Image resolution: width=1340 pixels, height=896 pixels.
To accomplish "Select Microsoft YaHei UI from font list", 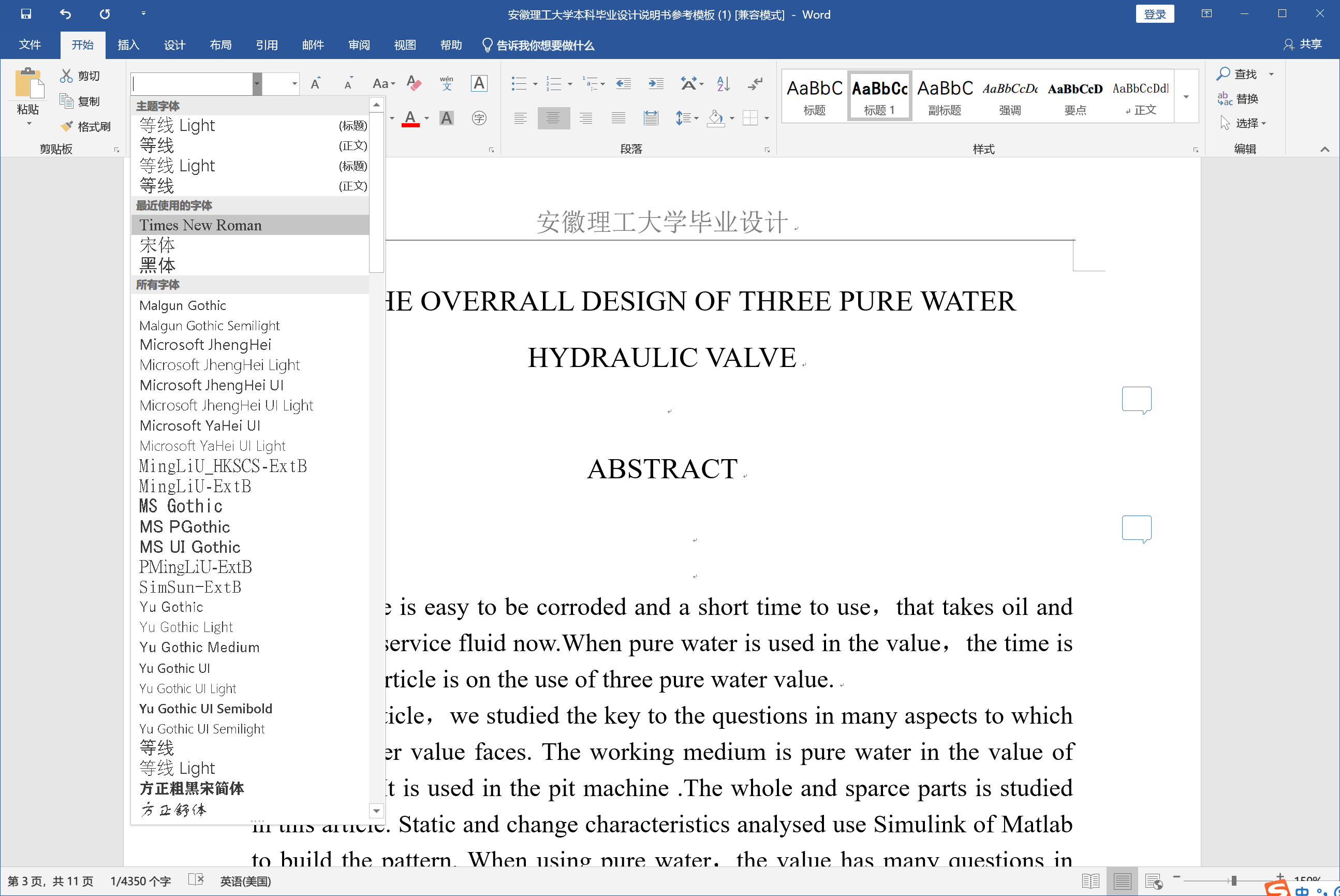I will (200, 425).
